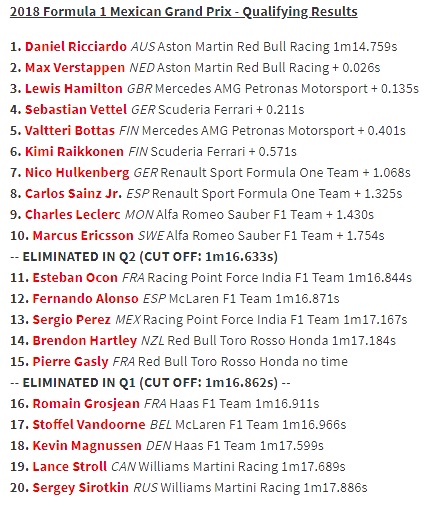This screenshot has height=529, width=440.
Task: Click the Nico Hulkenberg name
Action: click(x=77, y=172)
